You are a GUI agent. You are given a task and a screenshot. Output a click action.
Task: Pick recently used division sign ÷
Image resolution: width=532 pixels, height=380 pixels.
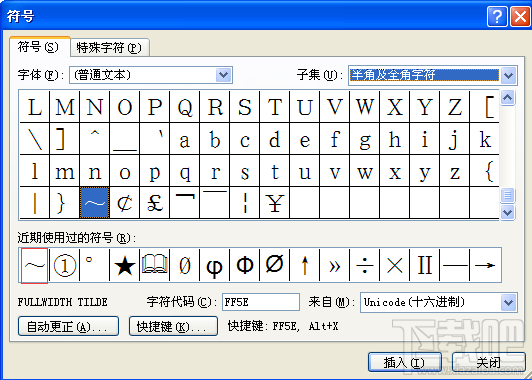pyautogui.click(x=364, y=265)
